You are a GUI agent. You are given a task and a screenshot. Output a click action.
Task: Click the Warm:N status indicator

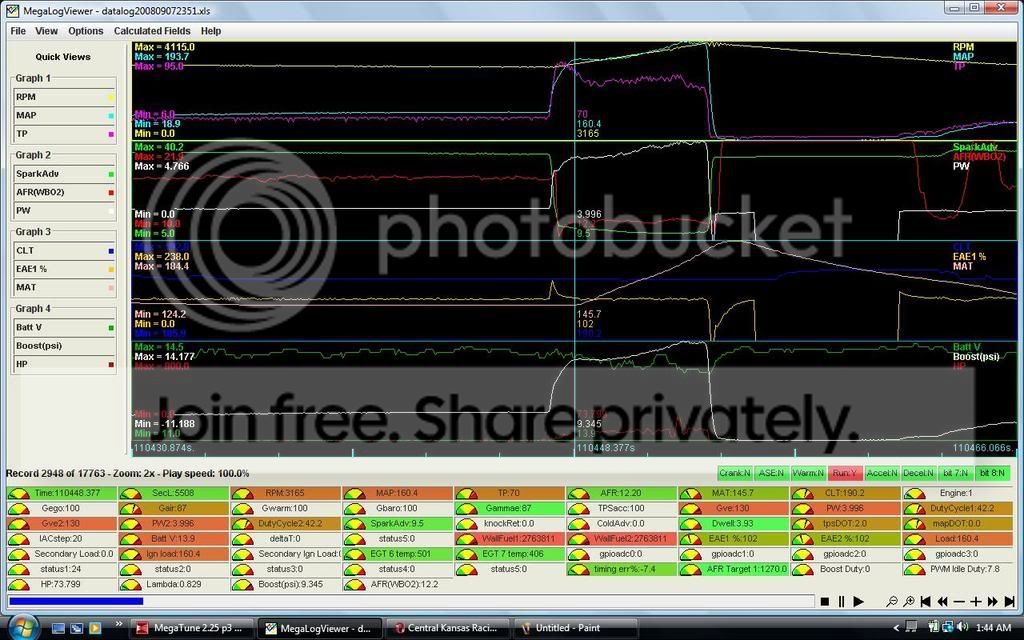pyautogui.click(x=808, y=473)
